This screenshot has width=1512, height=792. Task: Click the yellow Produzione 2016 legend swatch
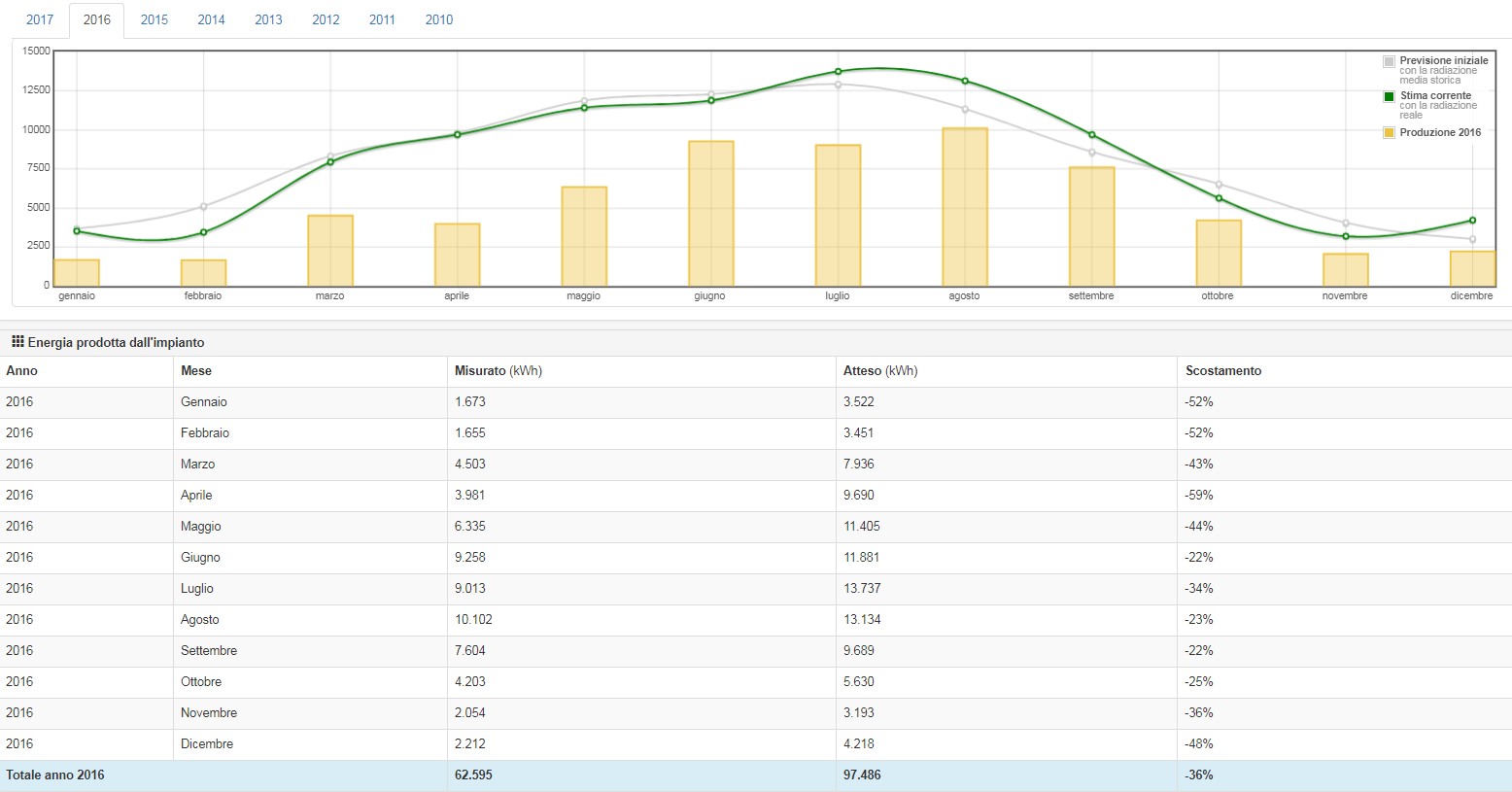coord(1389,133)
